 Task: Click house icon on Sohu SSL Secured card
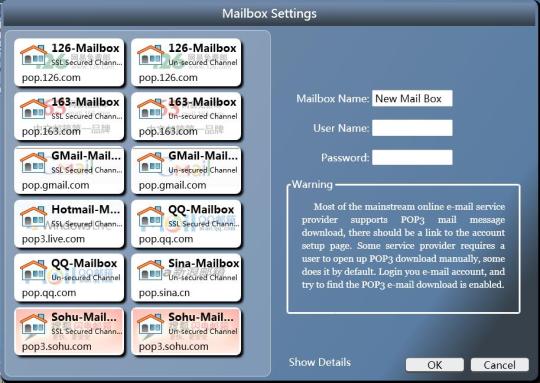pos(33,324)
